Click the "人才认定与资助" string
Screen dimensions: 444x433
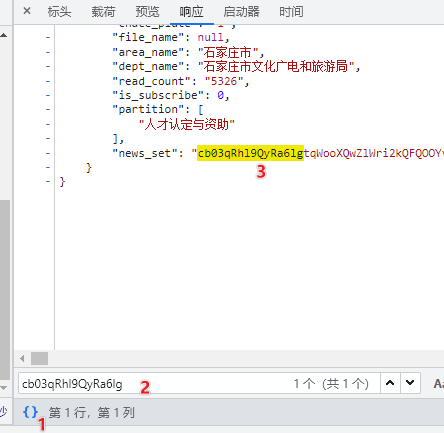(x=187, y=124)
